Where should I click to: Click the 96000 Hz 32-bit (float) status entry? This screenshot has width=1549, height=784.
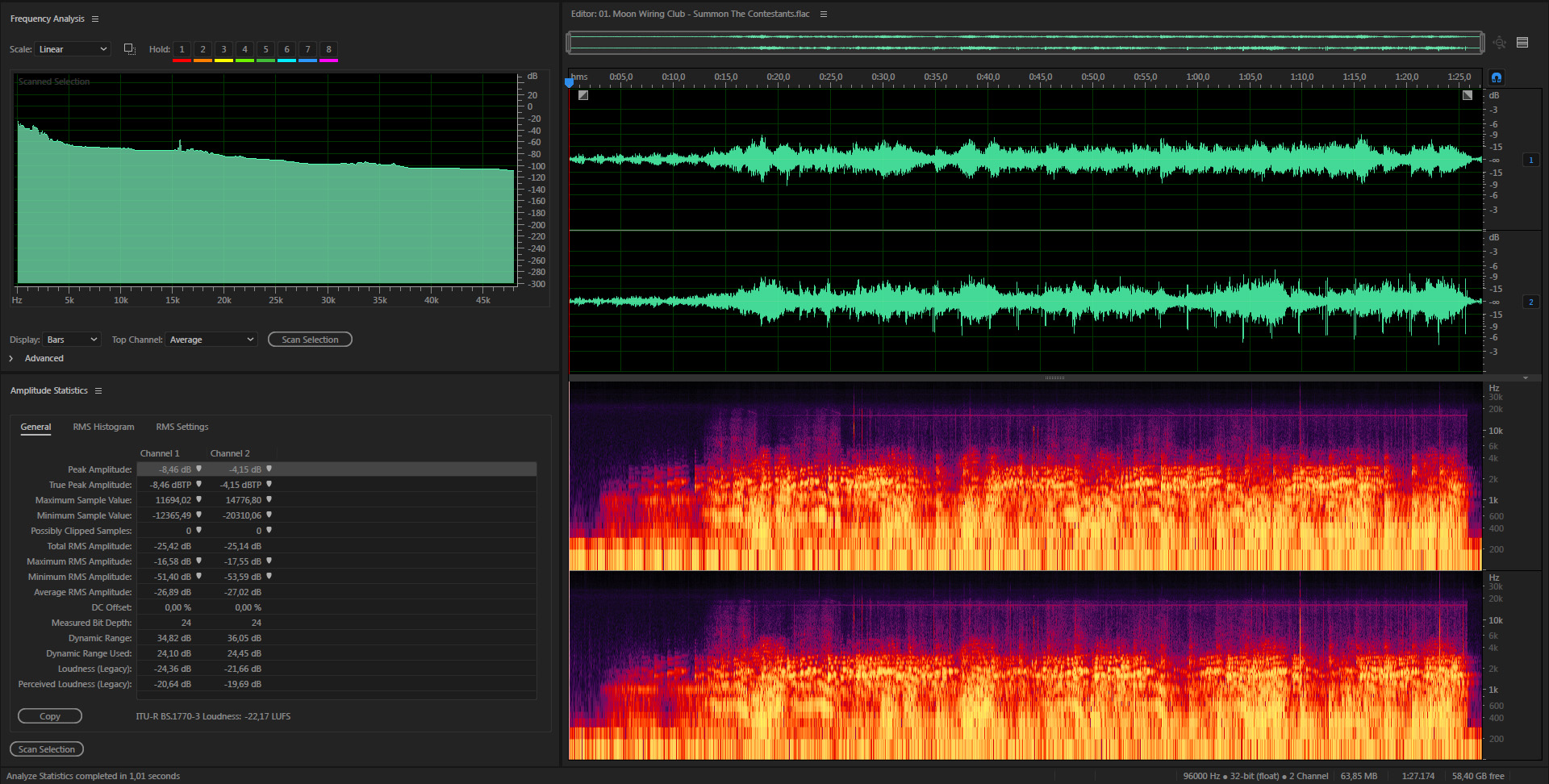coord(1256,776)
